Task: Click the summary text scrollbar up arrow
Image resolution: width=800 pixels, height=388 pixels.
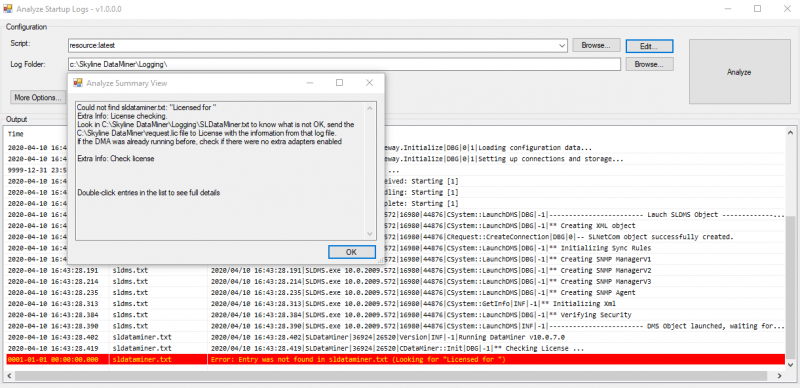Action: [370, 108]
